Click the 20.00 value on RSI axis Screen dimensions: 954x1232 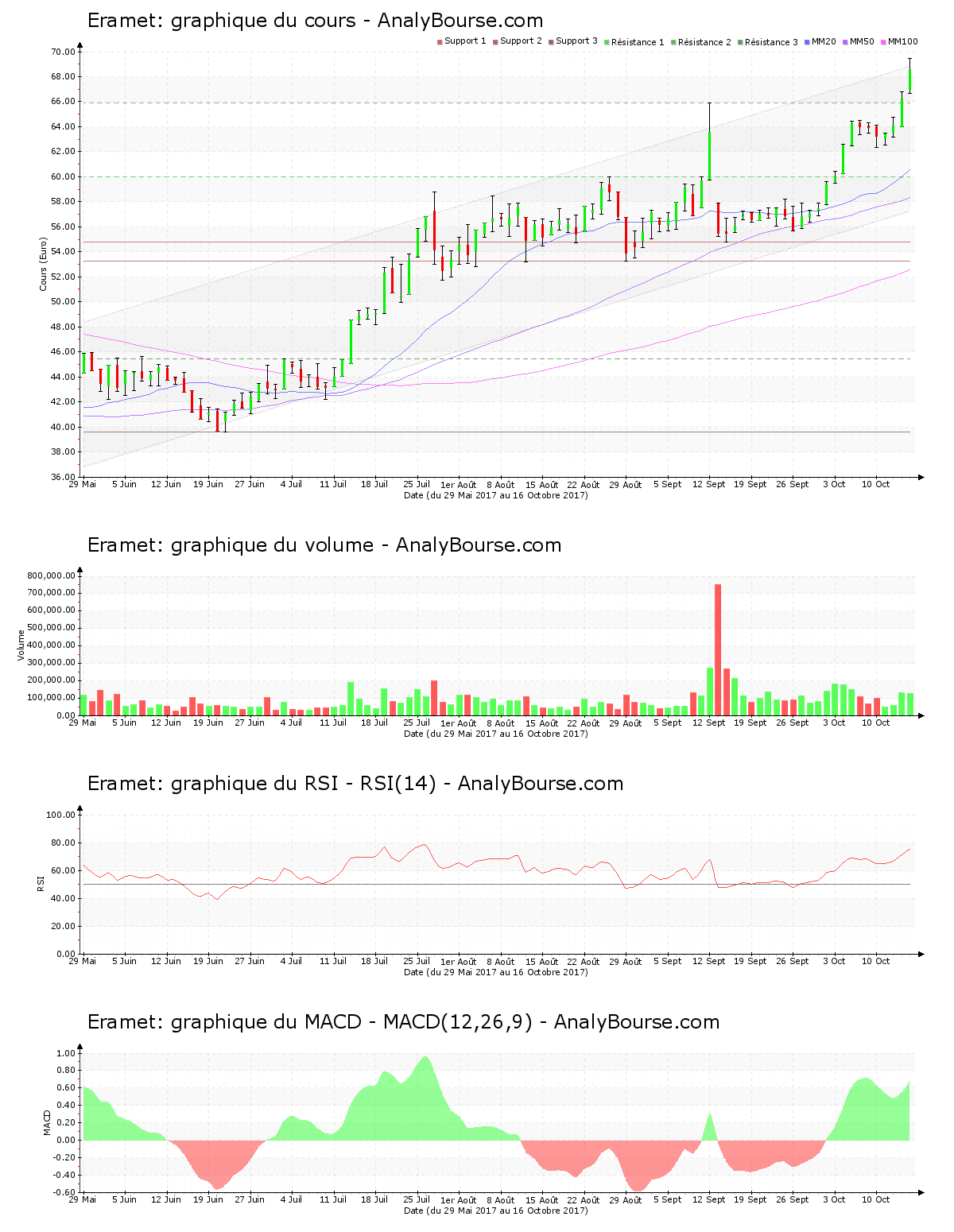click(x=64, y=926)
